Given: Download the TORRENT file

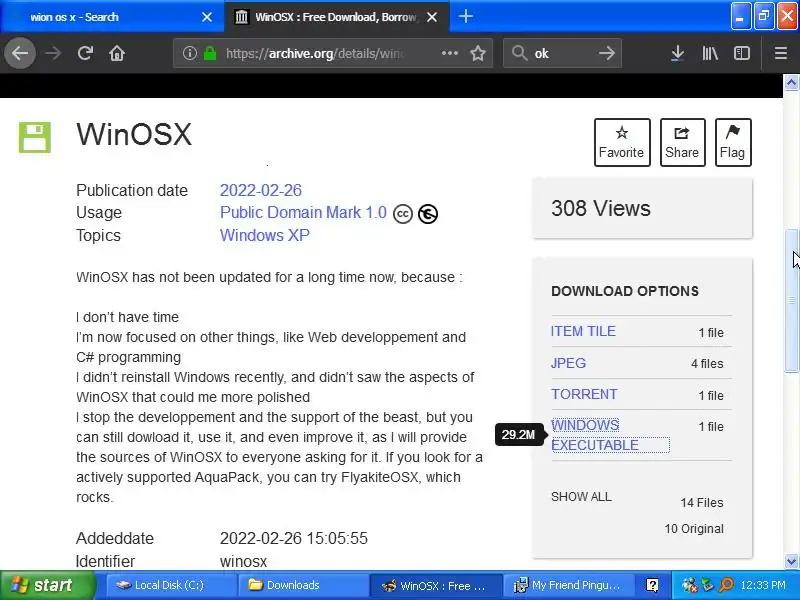Looking at the screenshot, I should click(584, 394).
